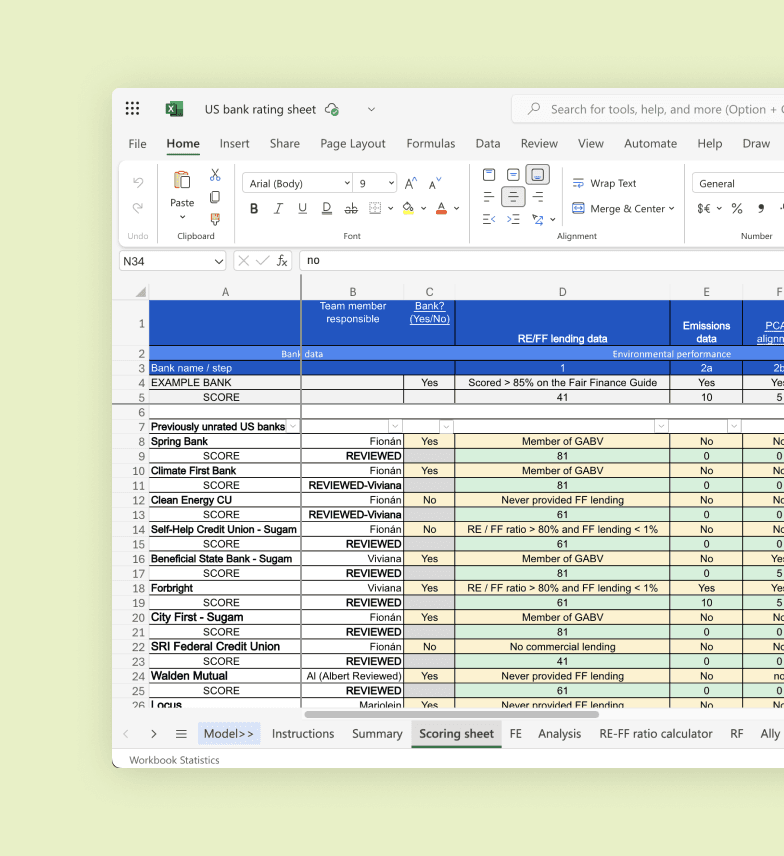The width and height of the screenshot is (784, 856).
Task: Switch to the Formulas tab
Action: click(431, 144)
